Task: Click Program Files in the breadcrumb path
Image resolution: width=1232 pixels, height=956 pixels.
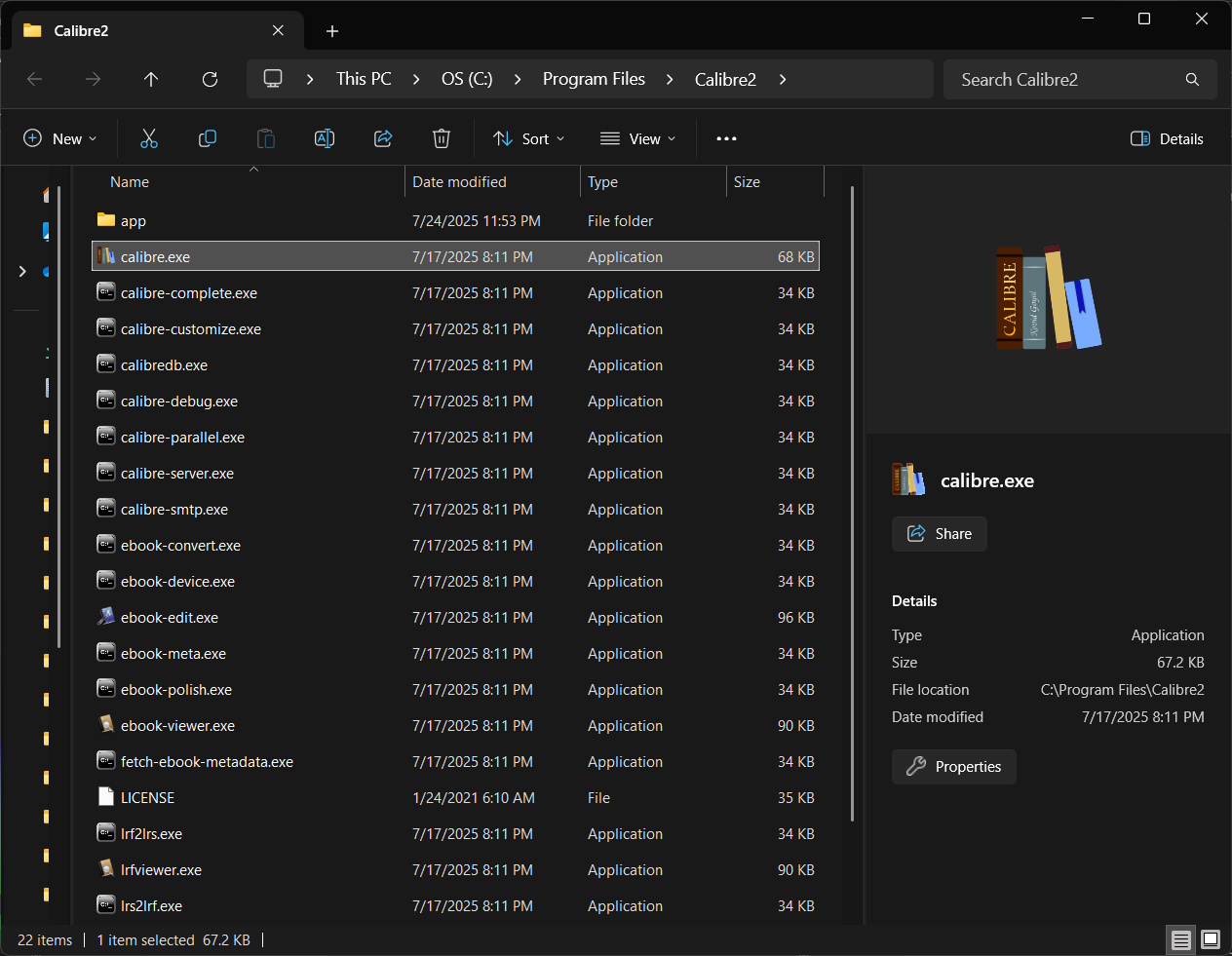Action: coord(594,79)
